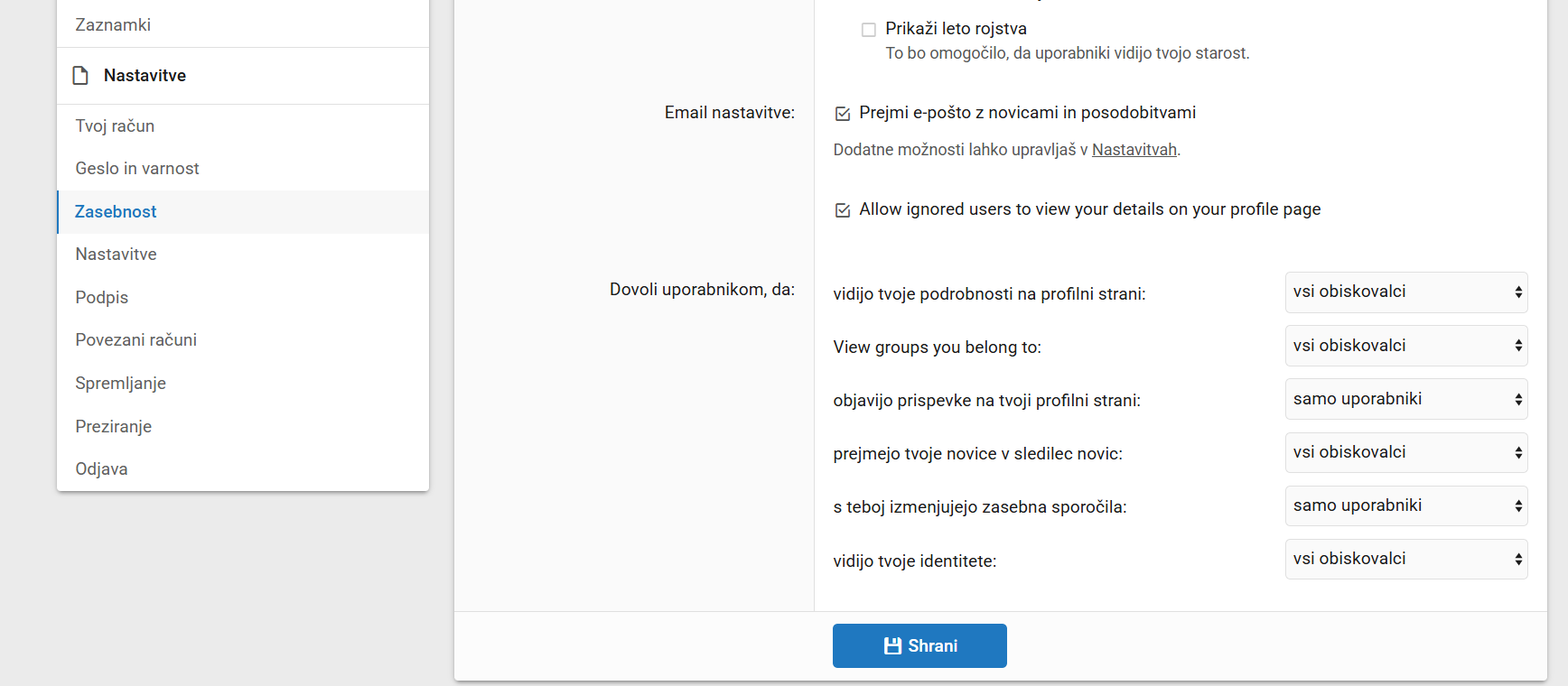Uncheck Allow ignored users to view details
Image resolution: width=1568 pixels, height=686 pixels.
click(x=843, y=210)
